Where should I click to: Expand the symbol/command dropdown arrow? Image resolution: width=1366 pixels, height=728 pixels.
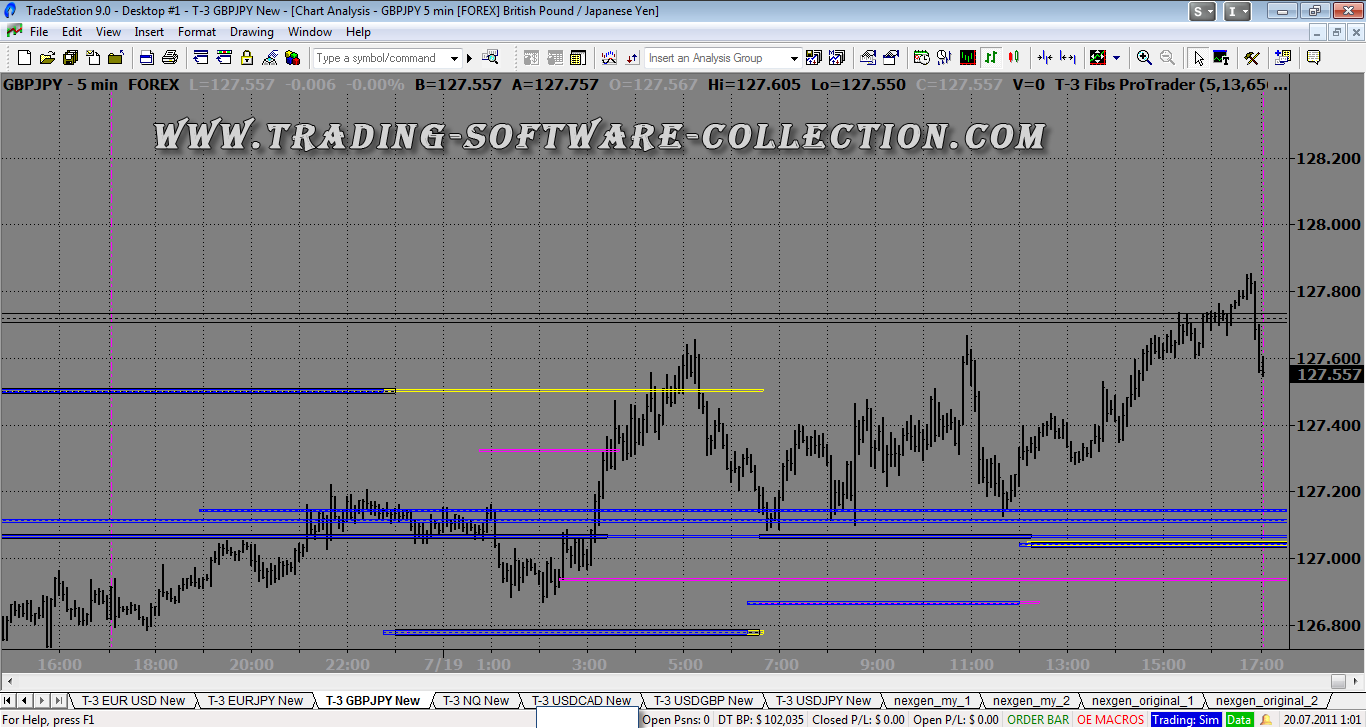tap(454, 58)
